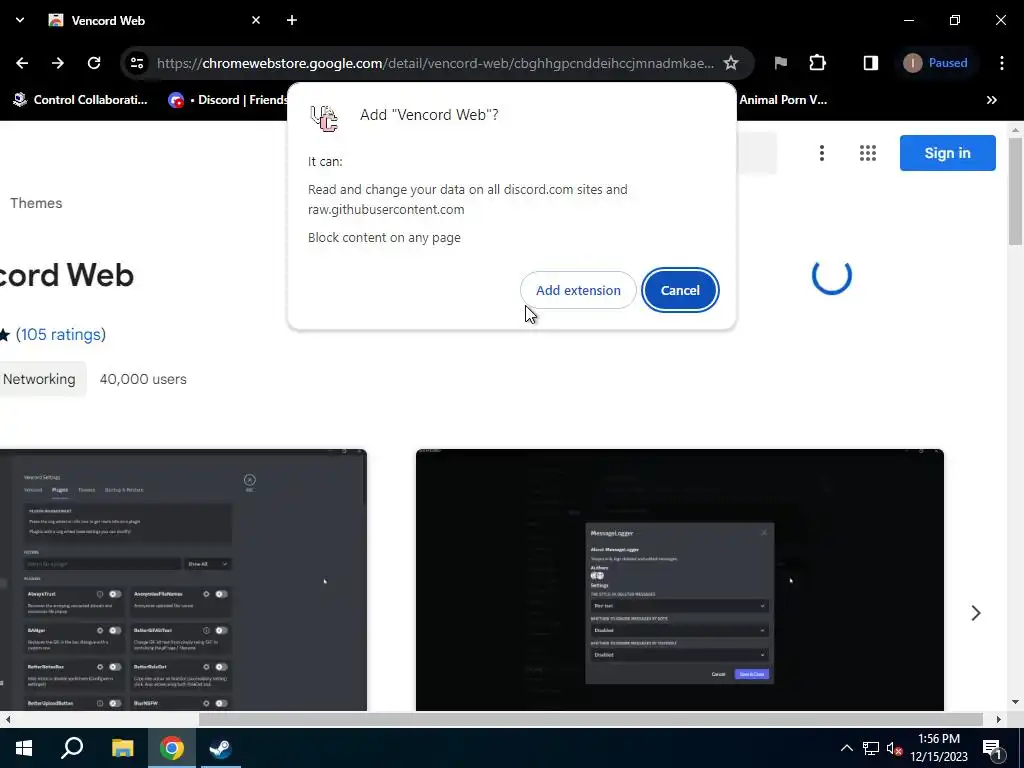Click the blue Sign in button
1024x768 pixels.
[x=947, y=153]
